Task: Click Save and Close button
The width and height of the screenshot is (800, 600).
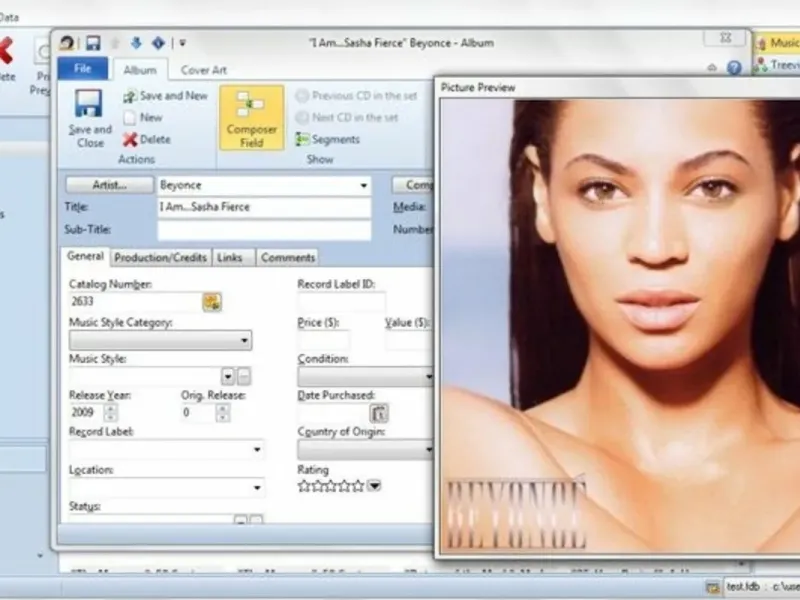Action: 90,119
